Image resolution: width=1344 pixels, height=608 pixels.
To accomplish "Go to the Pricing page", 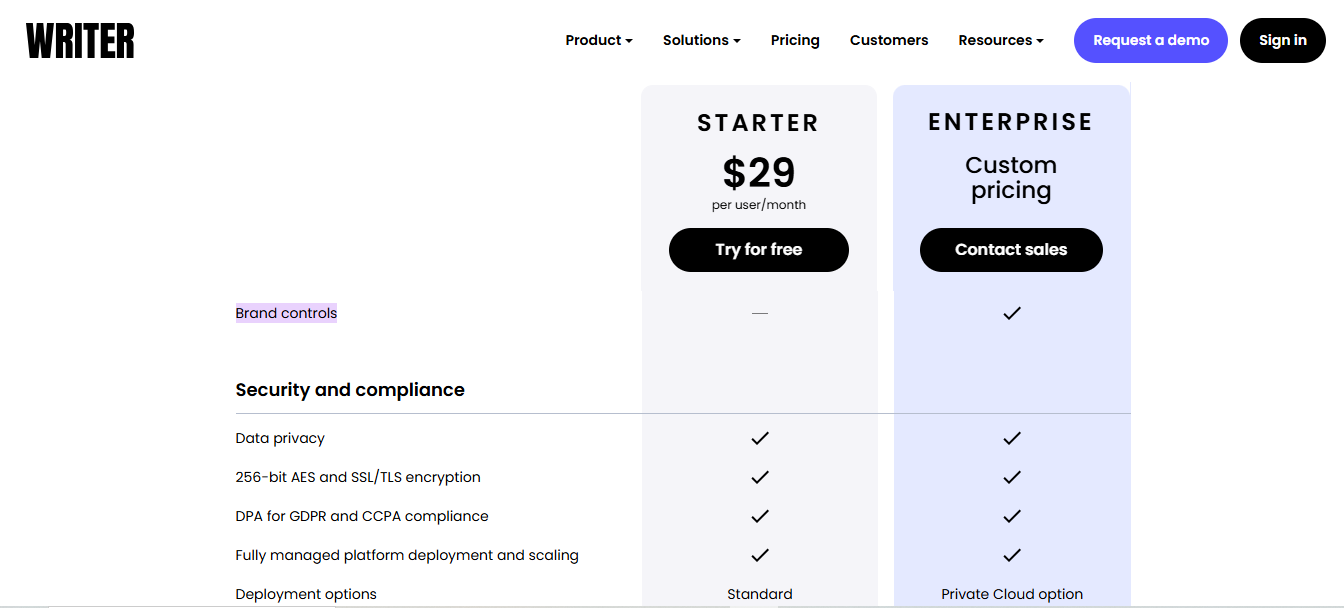I will (x=795, y=40).
